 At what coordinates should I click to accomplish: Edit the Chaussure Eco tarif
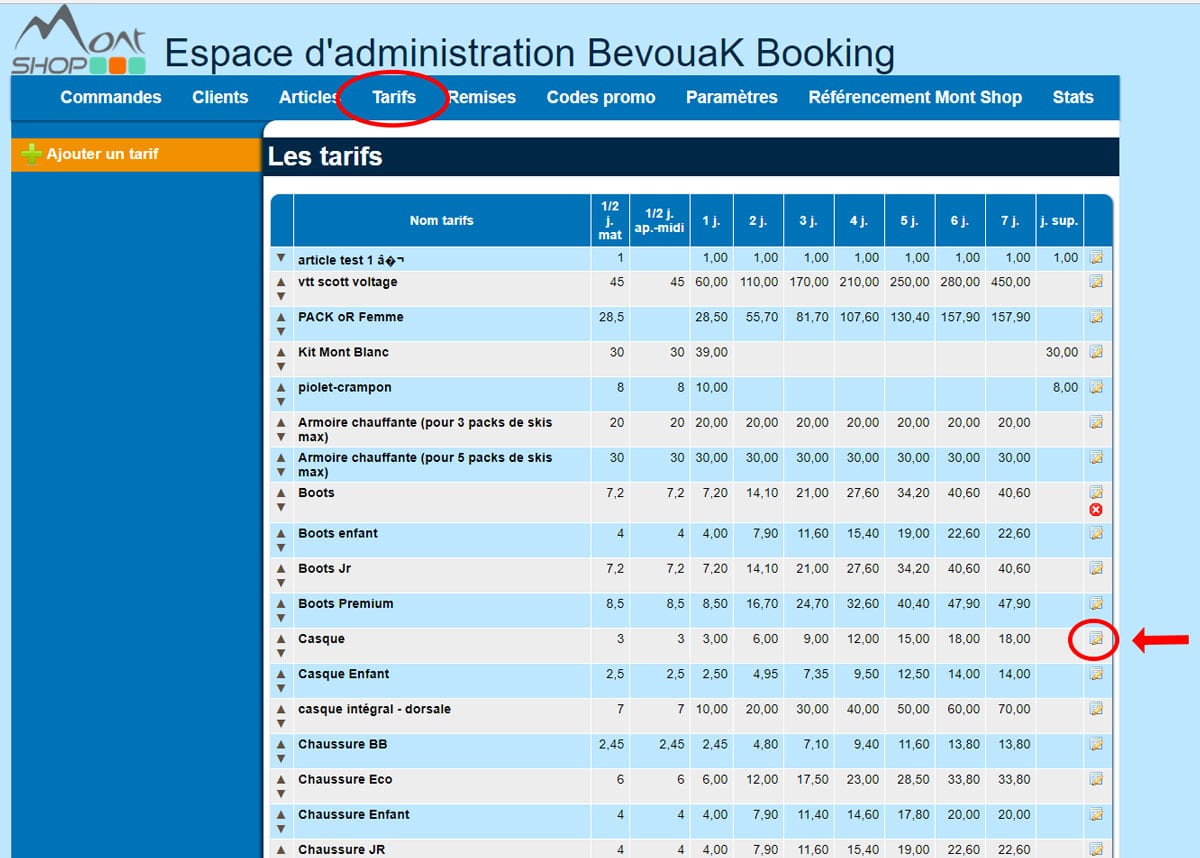tap(1096, 780)
